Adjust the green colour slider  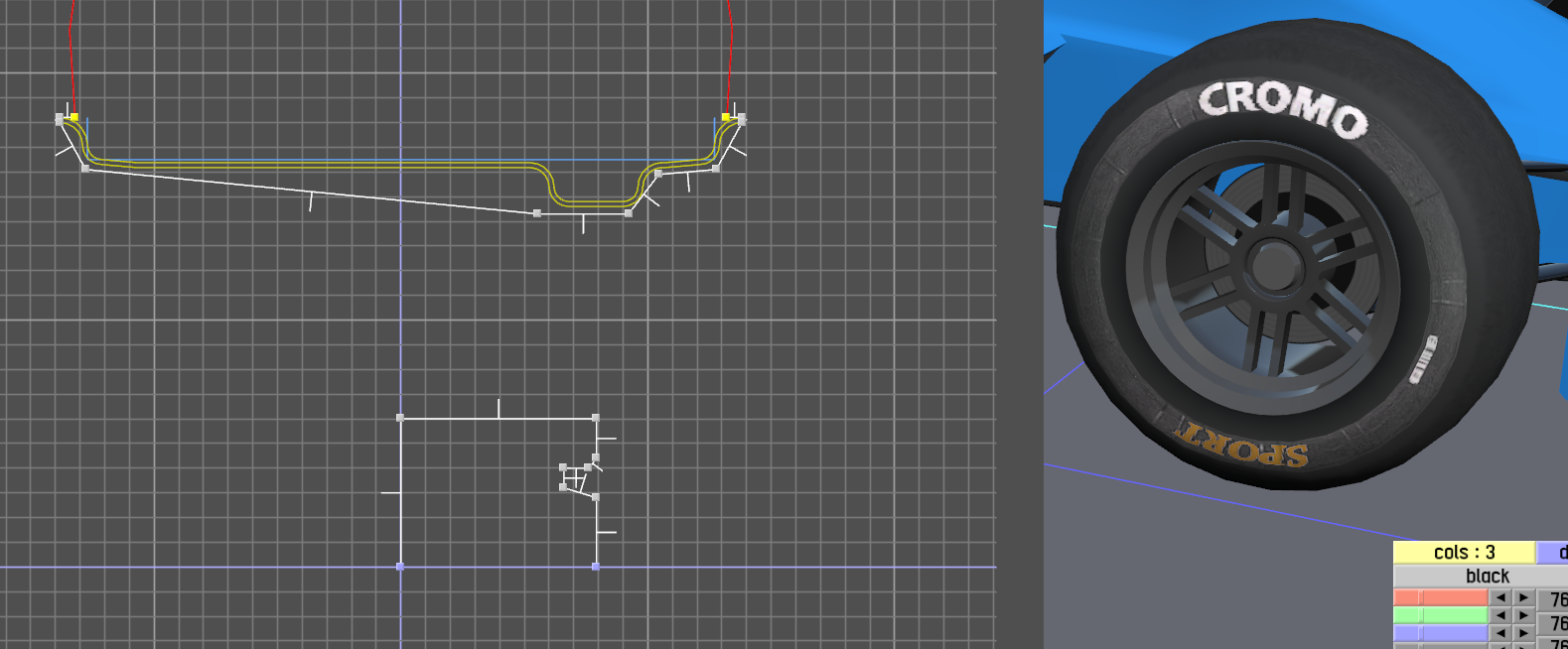click(1440, 615)
